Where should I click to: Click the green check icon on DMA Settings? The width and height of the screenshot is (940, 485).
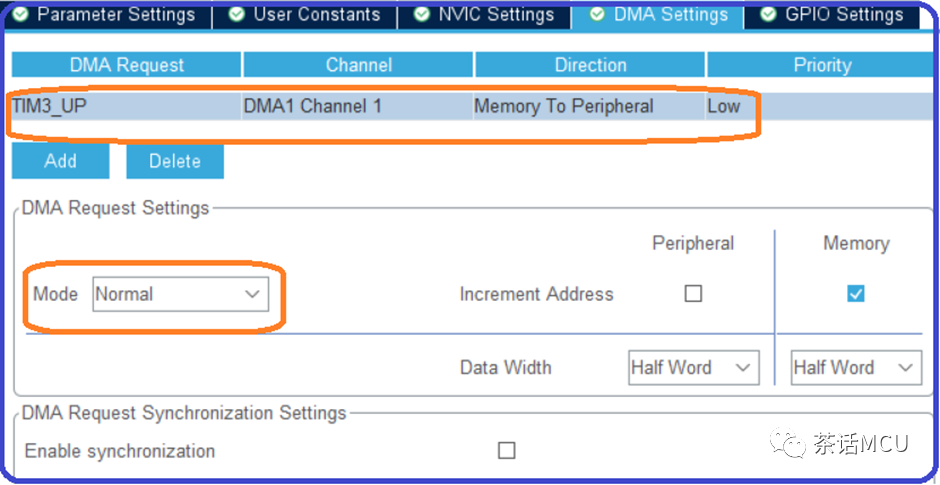click(x=597, y=14)
